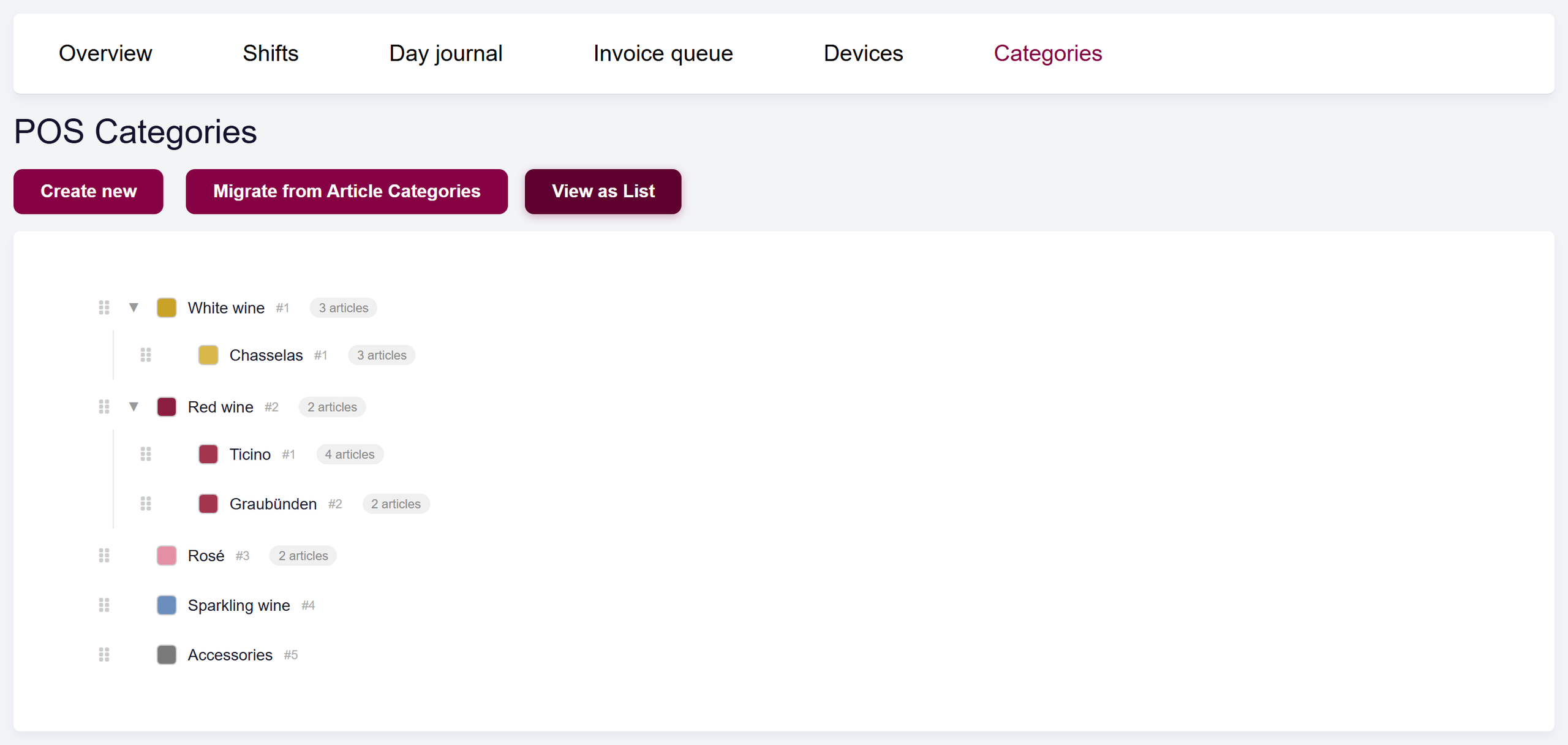Grab the drag handle for Rosé
Viewport: 1568px width, 745px height.
pos(104,556)
